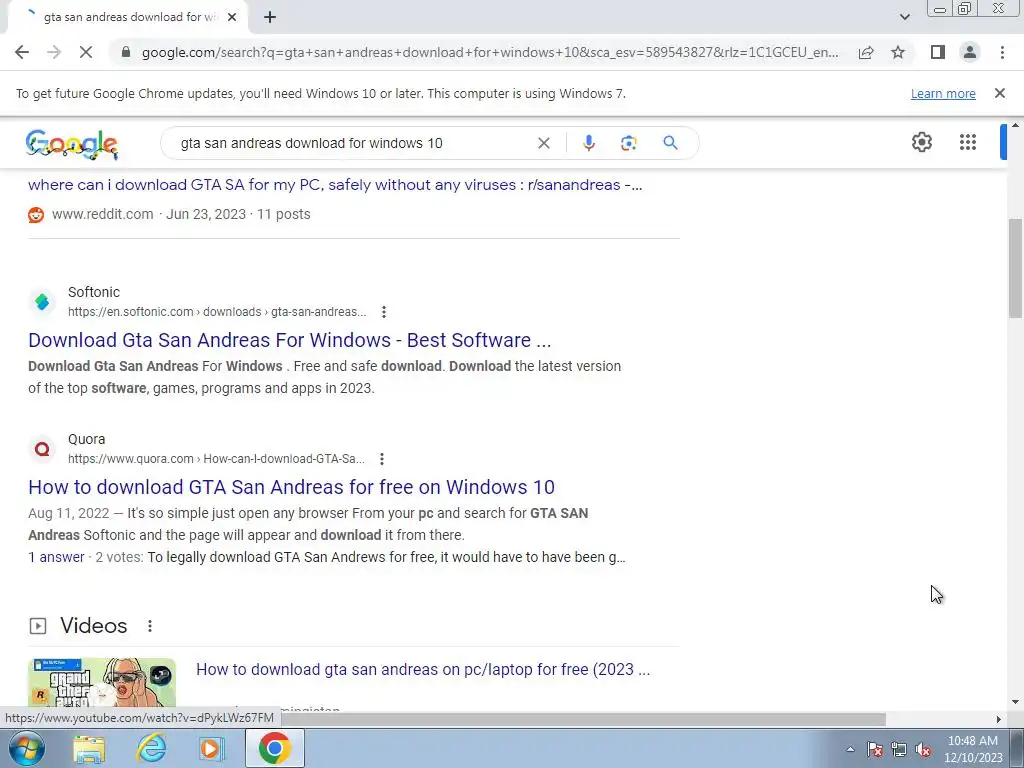Image resolution: width=1024 pixels, height=768 pixels.
Task: Open Download Gta San Andreas For Windows link
Action: point(289,340)
